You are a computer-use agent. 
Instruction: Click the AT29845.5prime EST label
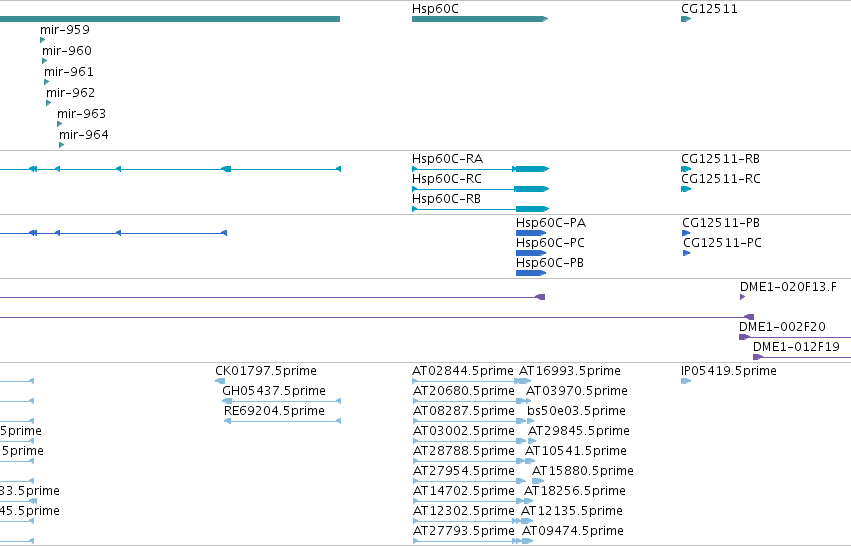(x=579, y=431)
